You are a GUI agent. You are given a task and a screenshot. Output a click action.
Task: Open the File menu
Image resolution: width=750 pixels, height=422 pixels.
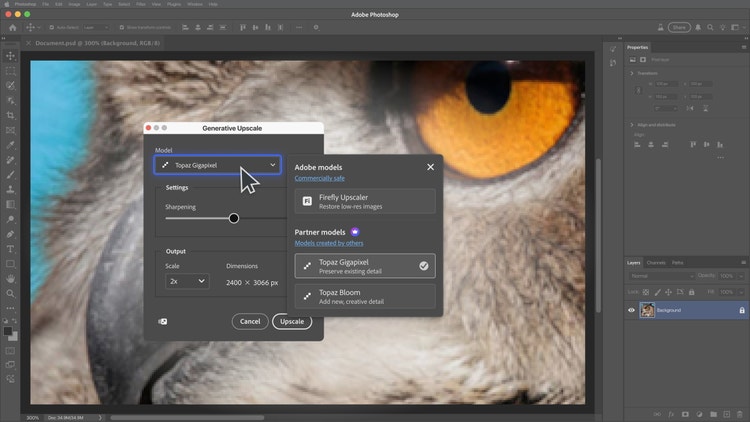click(45, 4)
